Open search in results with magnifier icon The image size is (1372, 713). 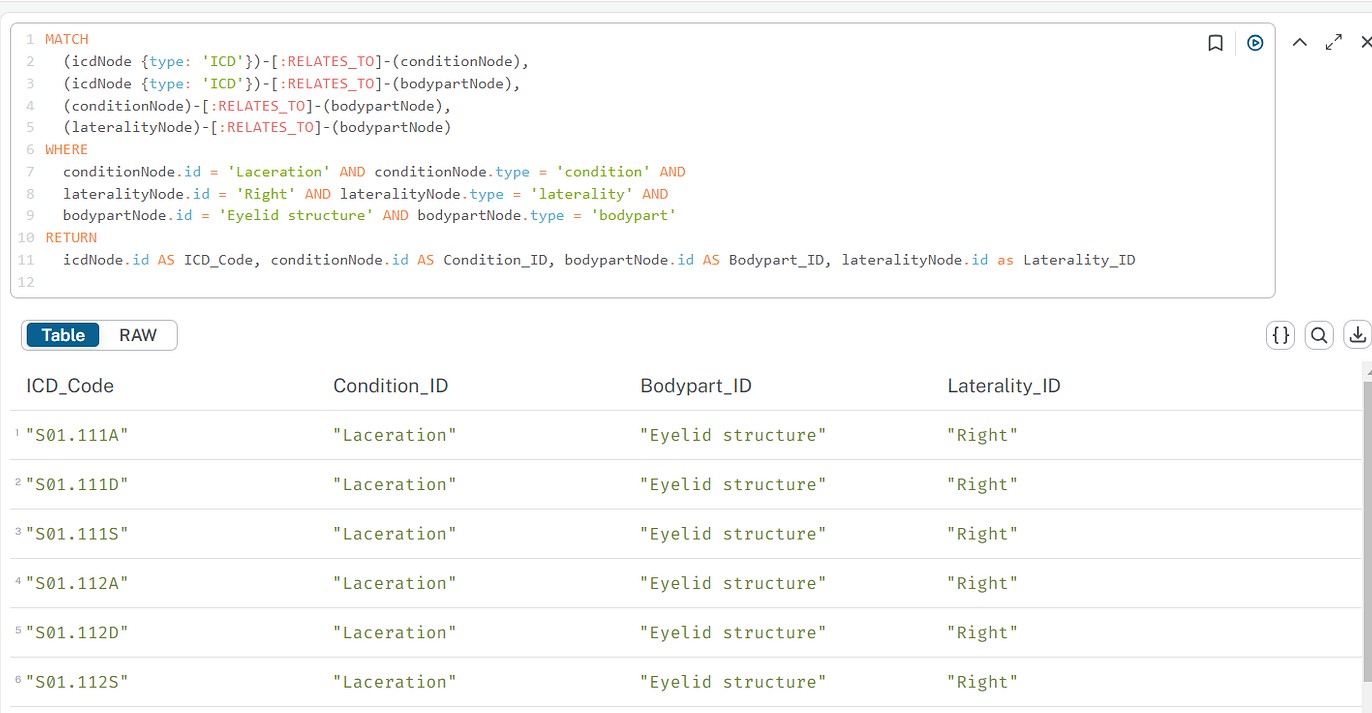tap(1319, 336)
